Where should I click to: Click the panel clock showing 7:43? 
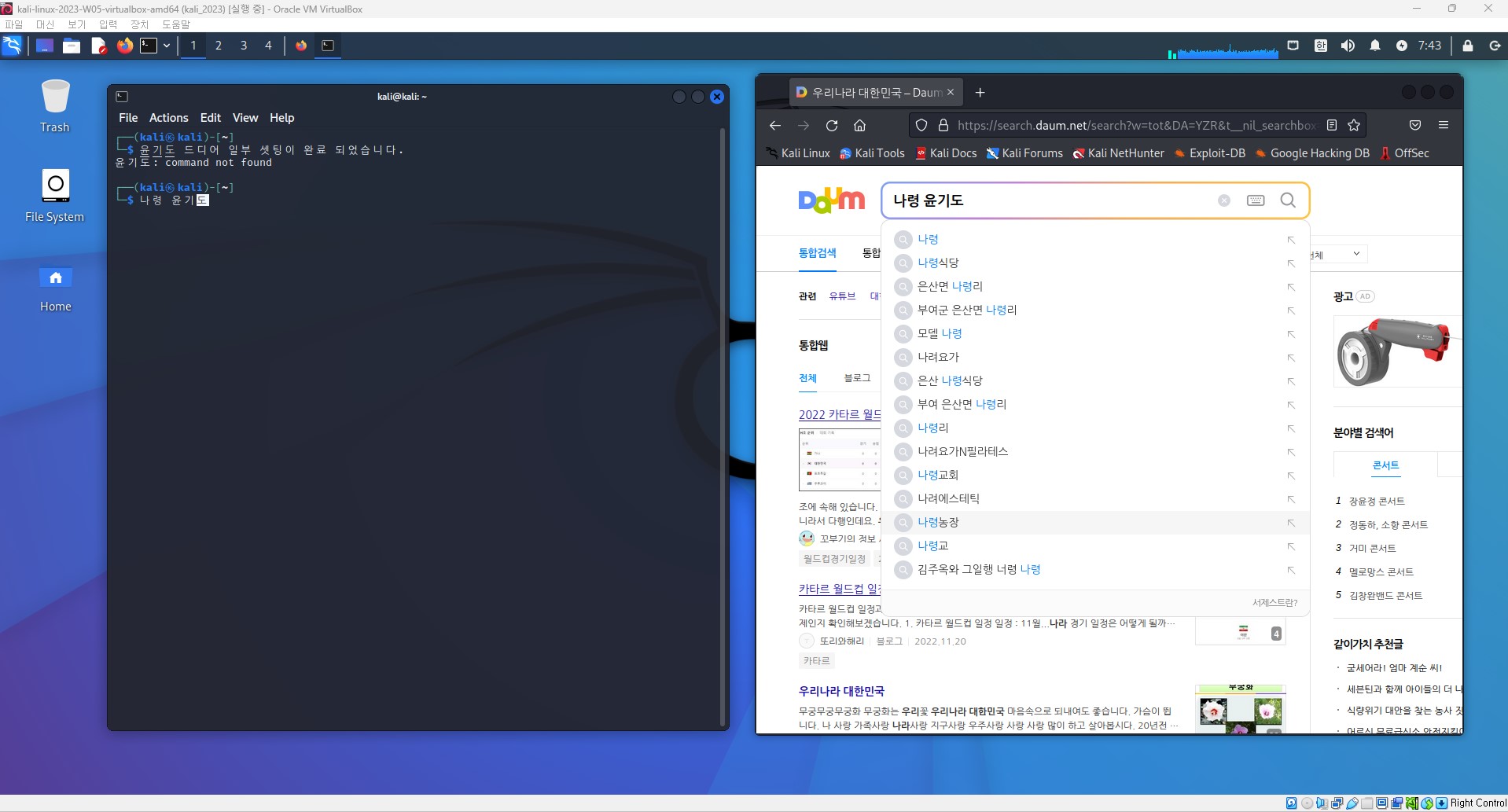1429,46
